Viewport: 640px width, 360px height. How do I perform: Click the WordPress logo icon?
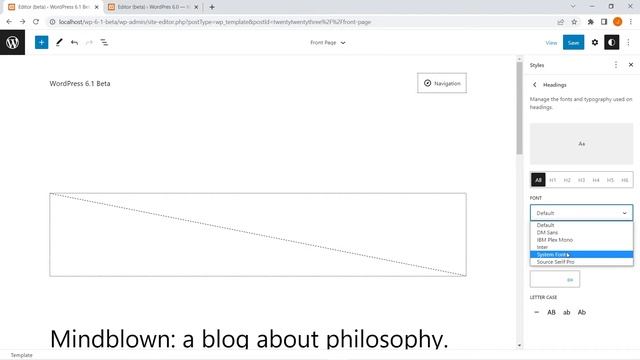(12, 42)
